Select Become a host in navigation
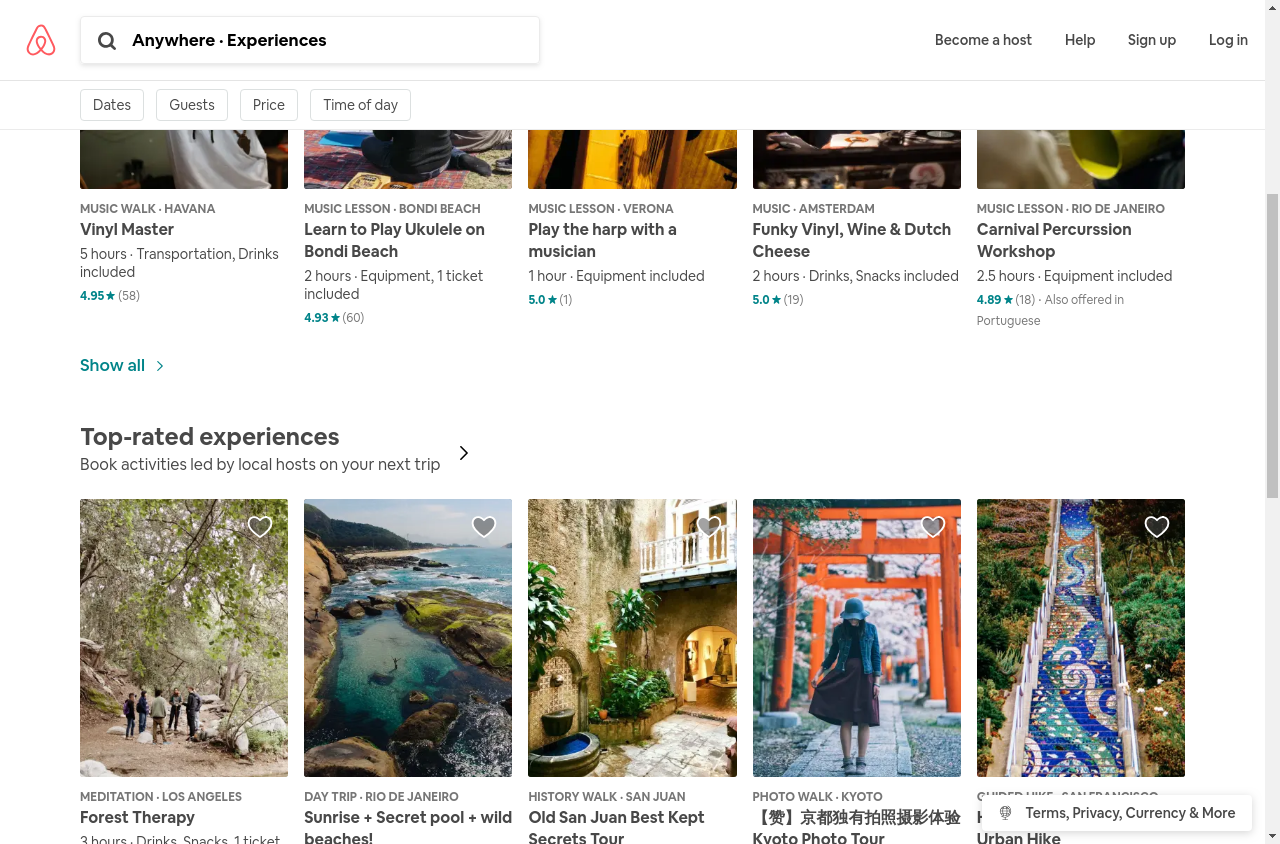The height and width of the screenshot is (844, 1280). pyautogui.click(x=983, y=40)
